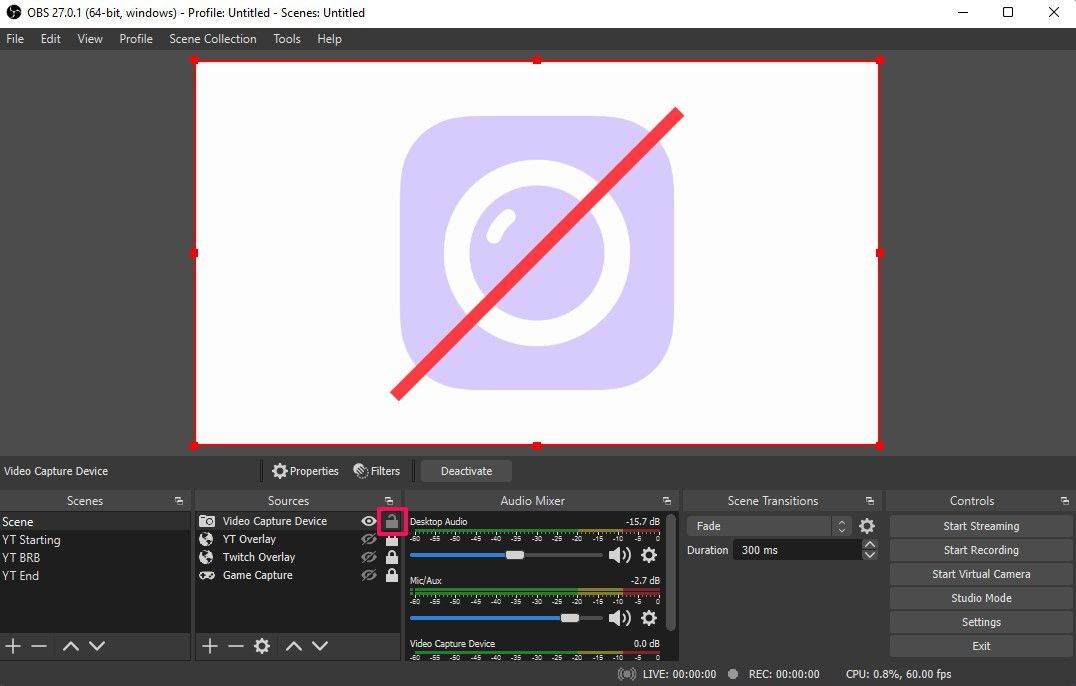Viewport: 1076px width, 686px height.
Task: Open the Scene Collection menu
Action: [x=213, y=39]
